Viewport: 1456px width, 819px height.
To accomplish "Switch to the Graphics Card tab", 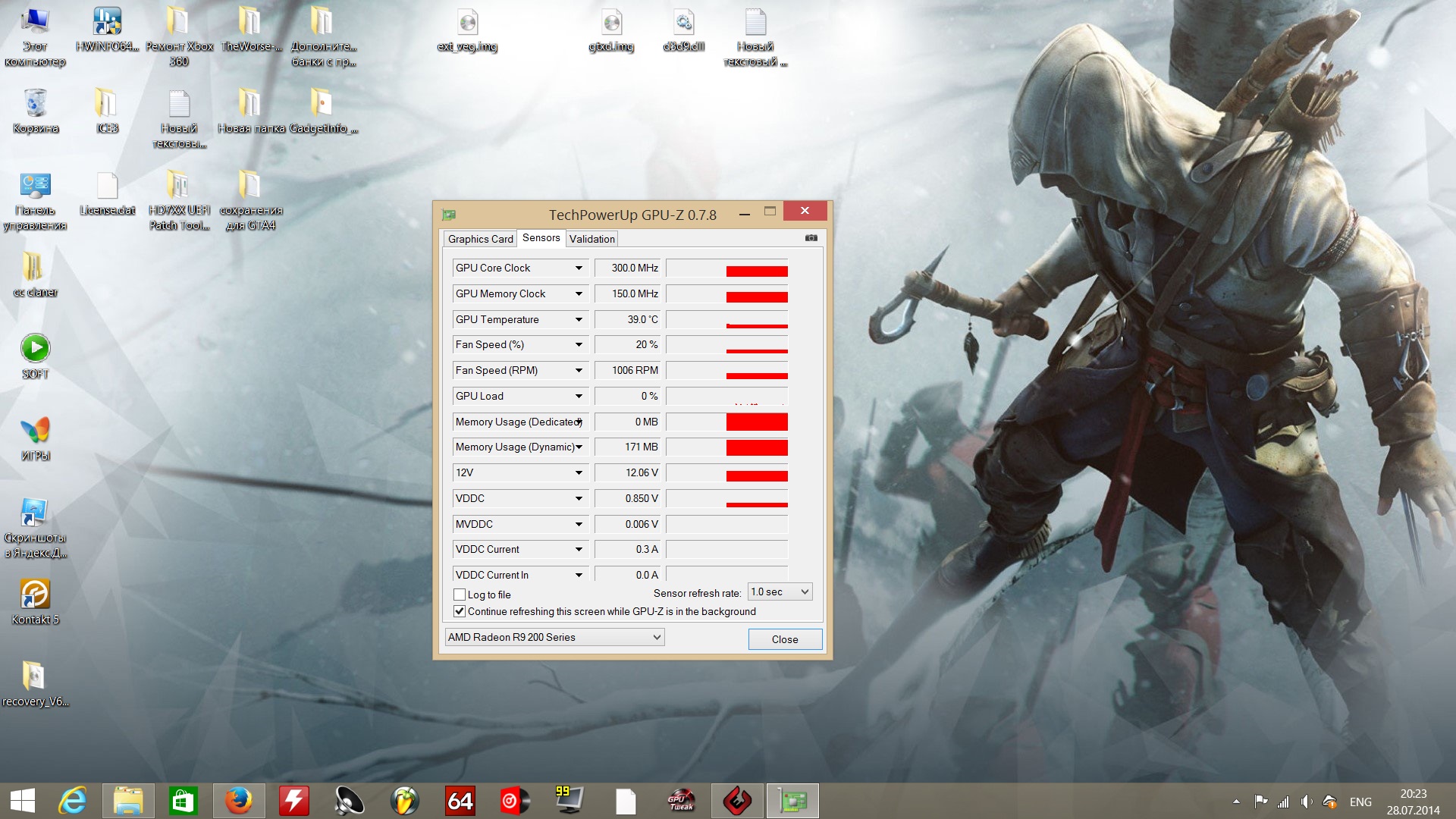I will [480, 239].
